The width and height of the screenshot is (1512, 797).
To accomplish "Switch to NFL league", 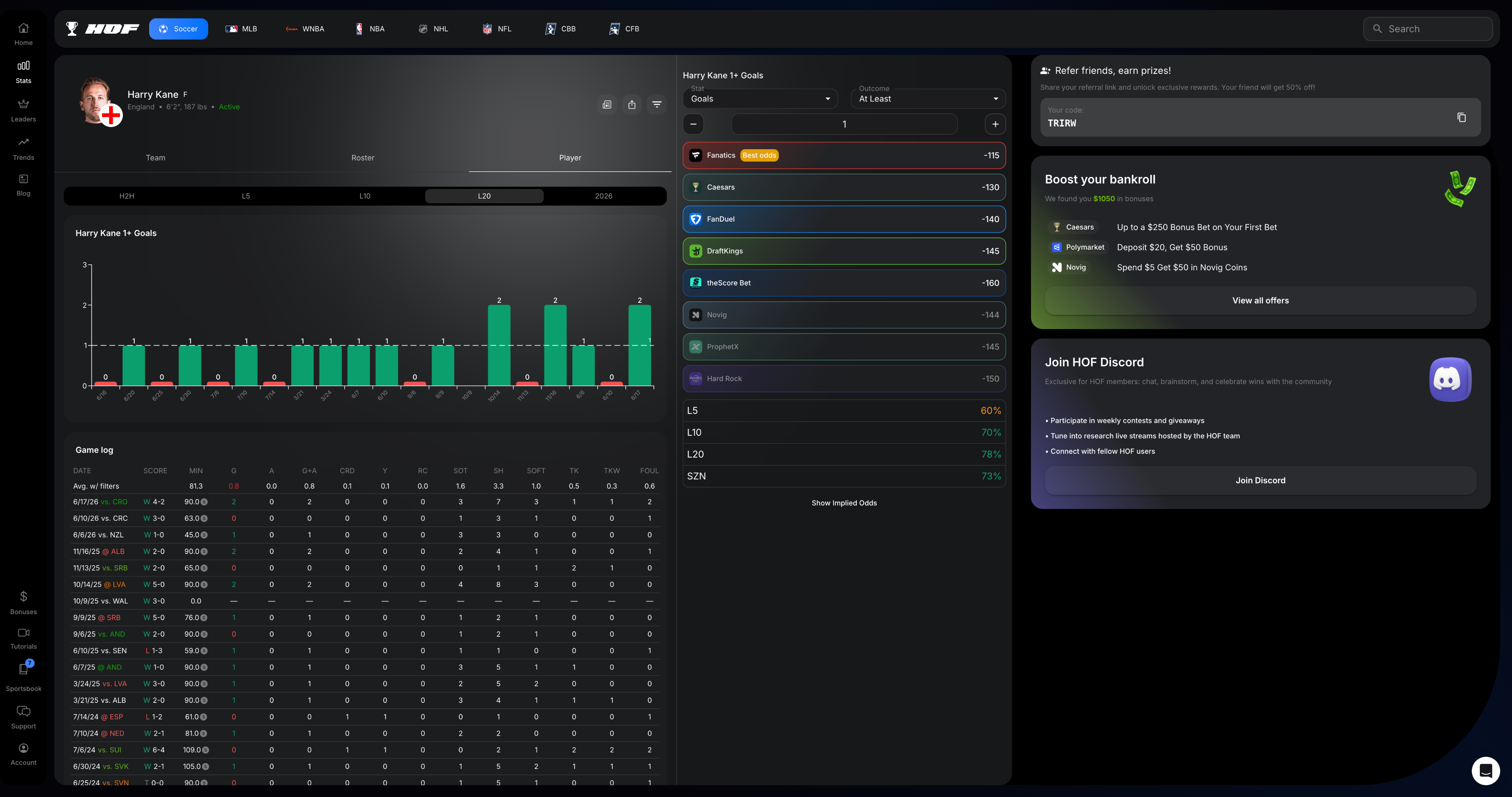I will point(496,29).
